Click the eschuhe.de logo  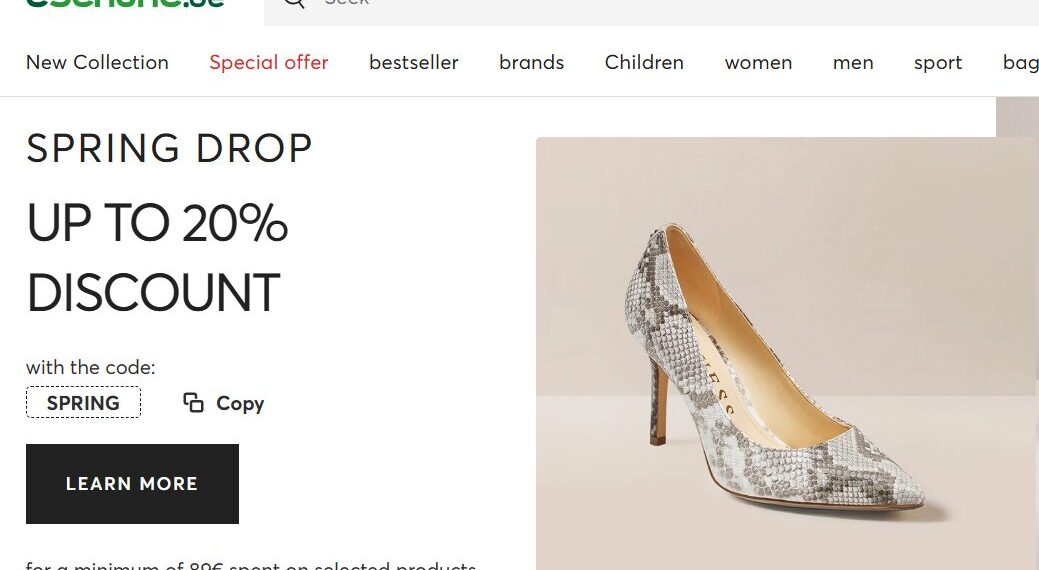click(x=125, y=3)
